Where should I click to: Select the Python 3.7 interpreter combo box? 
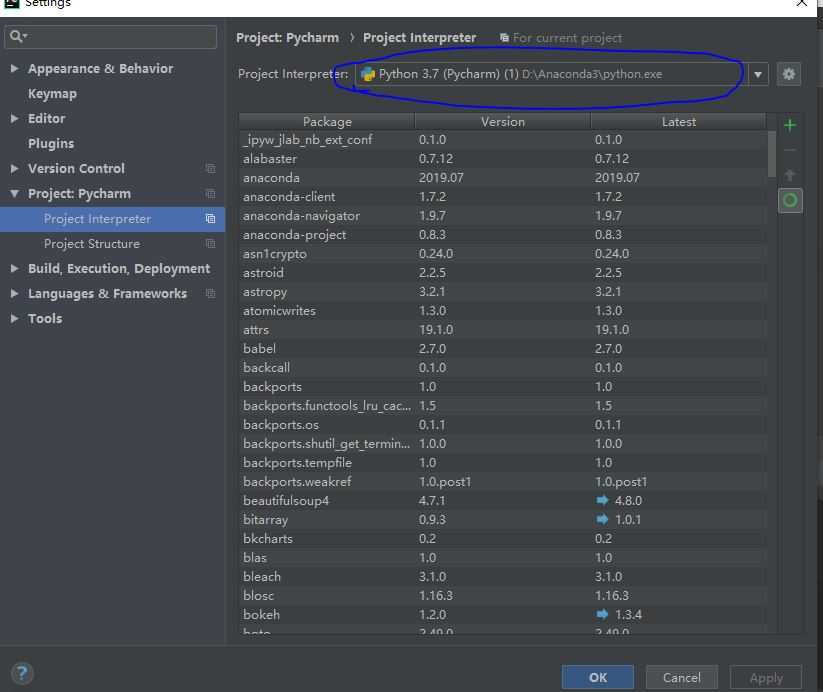point(562,75)
